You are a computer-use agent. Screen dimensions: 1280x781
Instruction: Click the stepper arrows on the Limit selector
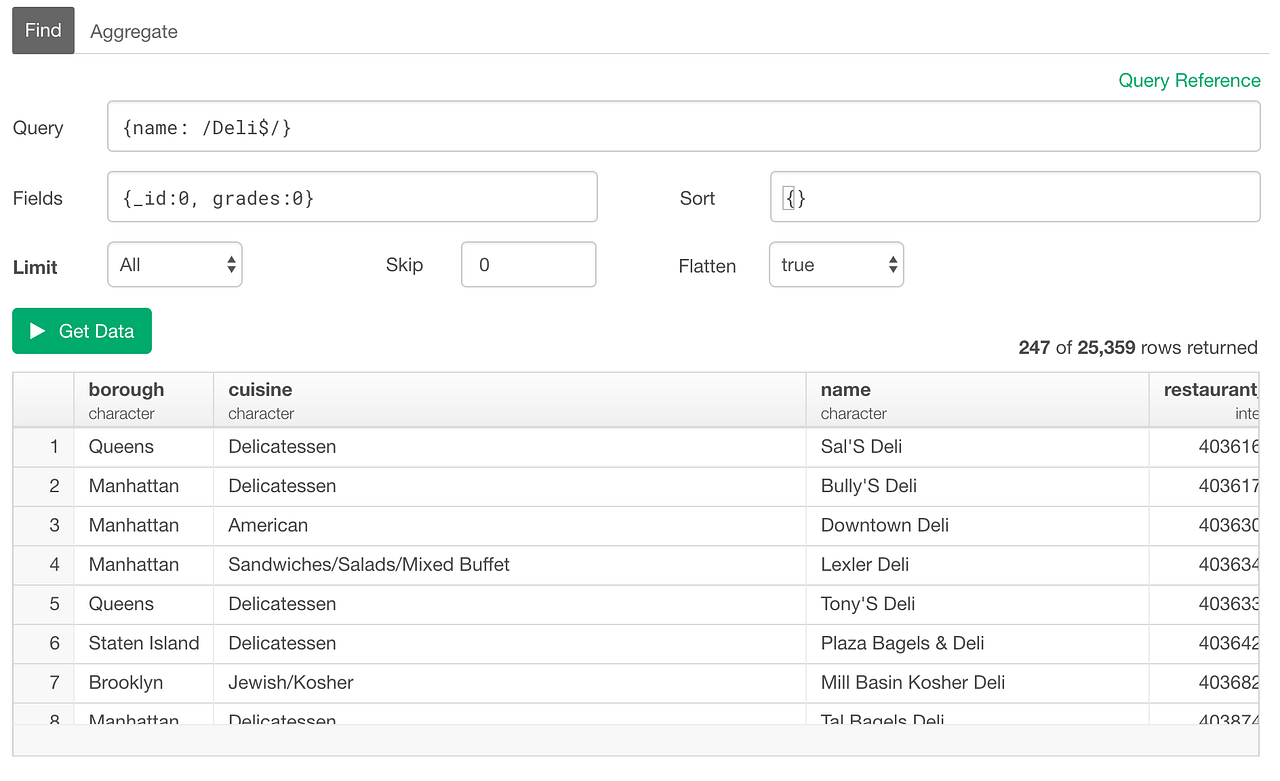230,264
